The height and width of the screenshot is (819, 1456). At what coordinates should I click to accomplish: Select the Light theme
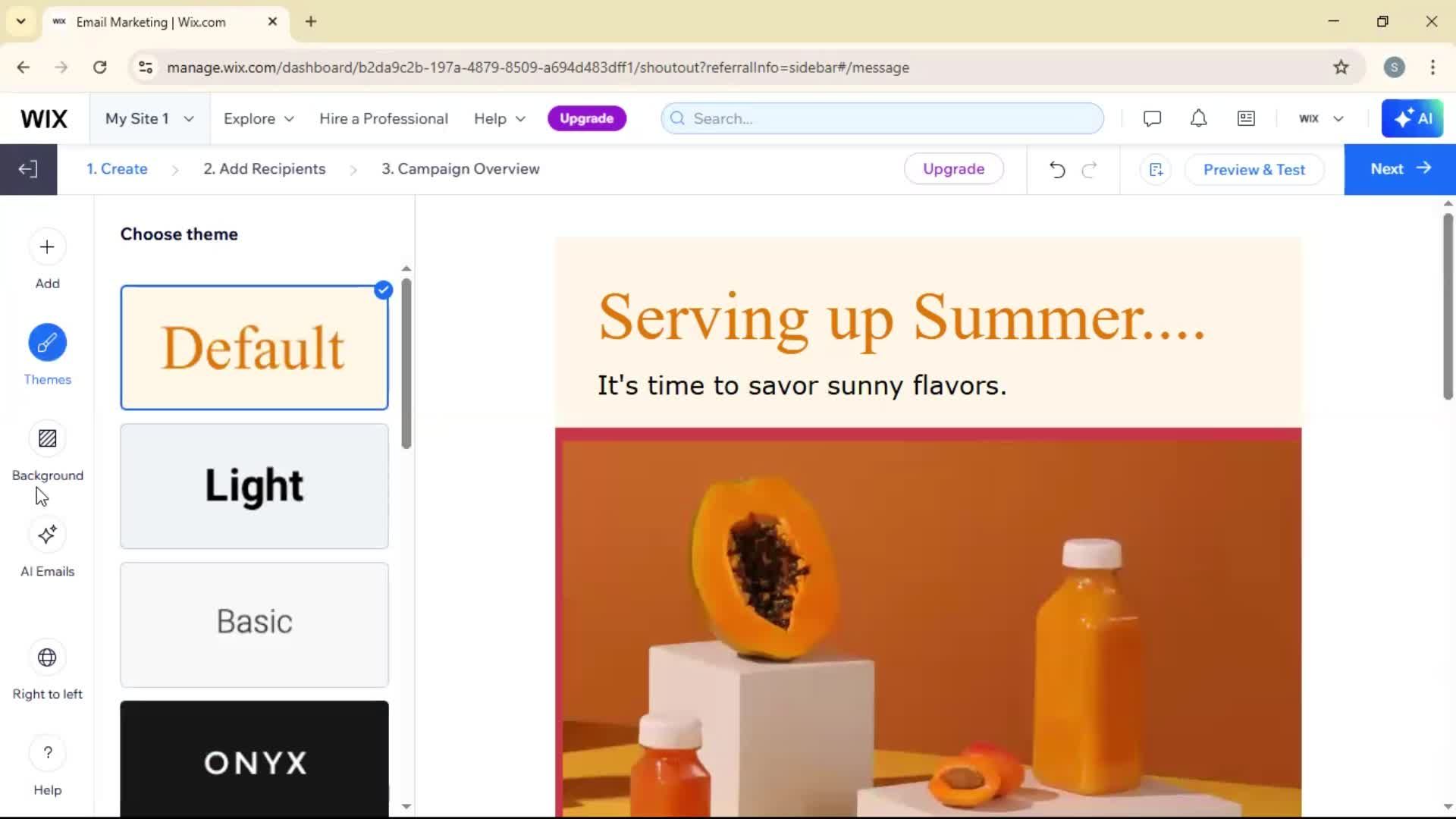[x=254, y=486]
